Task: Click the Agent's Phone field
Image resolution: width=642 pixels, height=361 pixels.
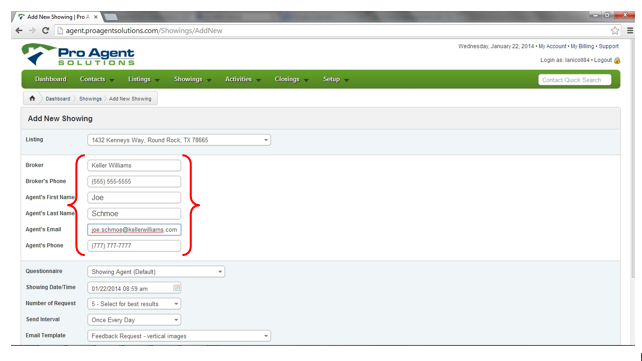Action: 134,246
